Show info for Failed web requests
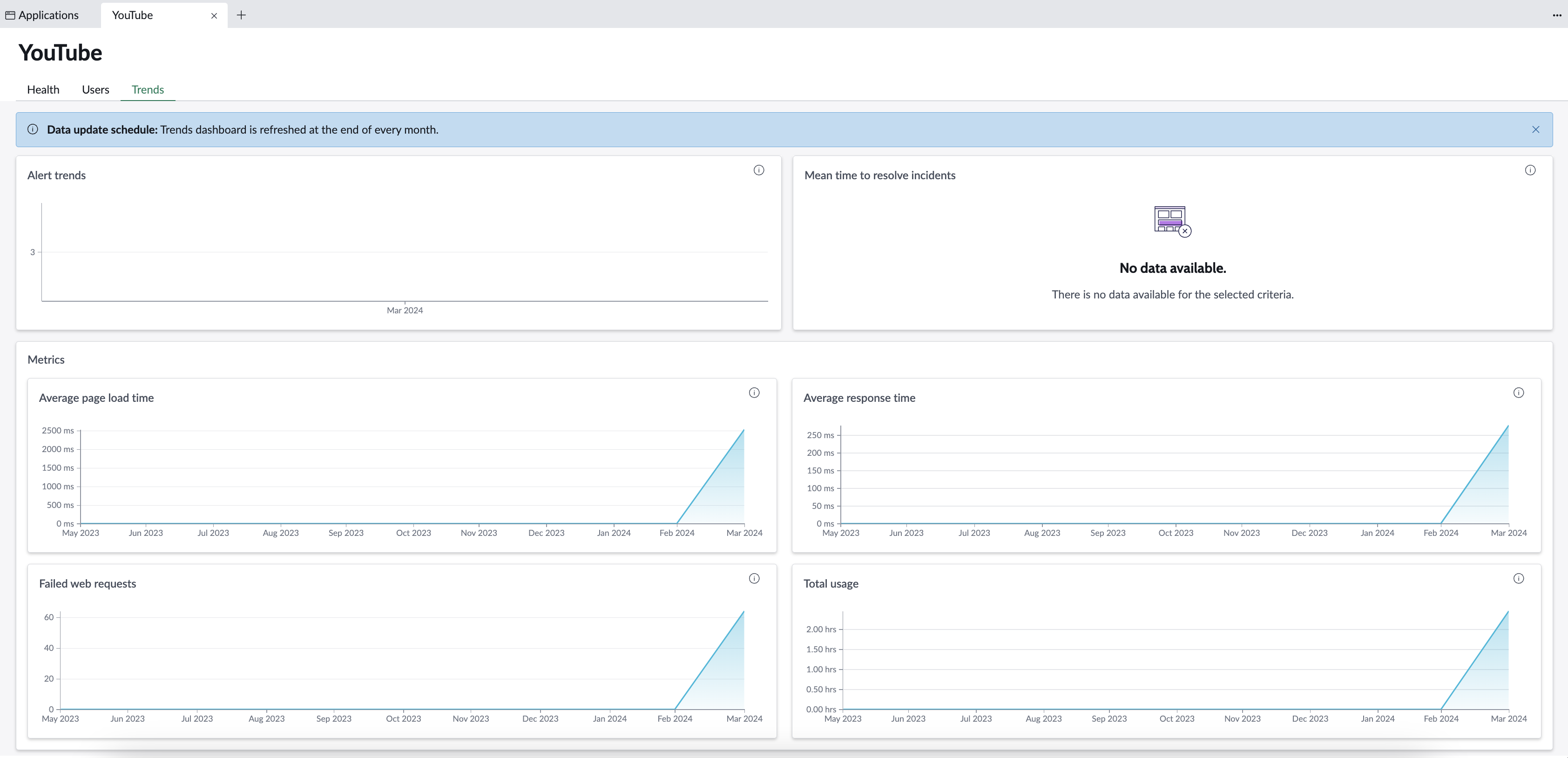Image resolution: width=1568 pixels, height=758 pixels. tap(754, 578)
